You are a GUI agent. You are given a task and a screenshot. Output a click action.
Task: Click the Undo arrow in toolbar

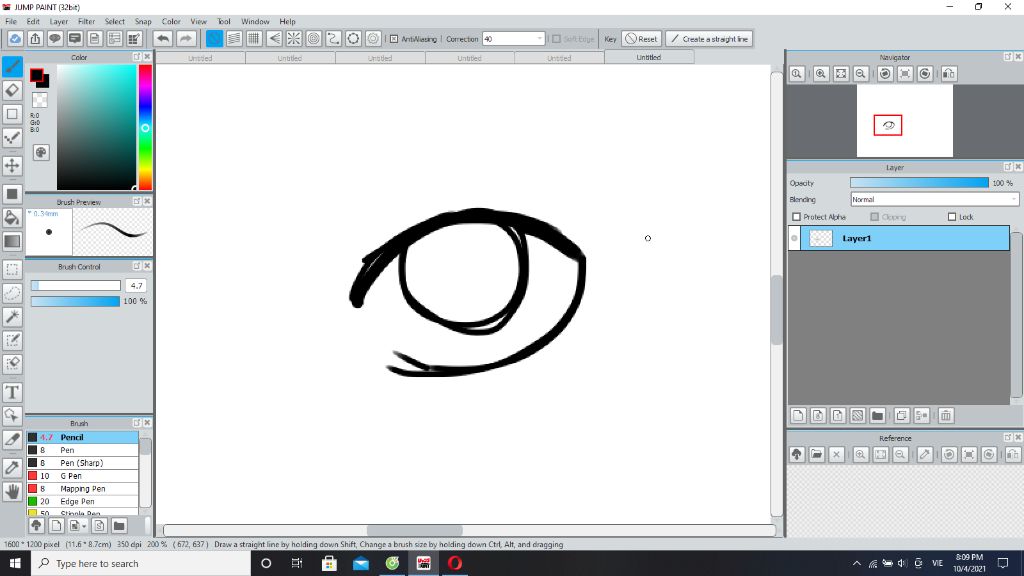[163, 39]
